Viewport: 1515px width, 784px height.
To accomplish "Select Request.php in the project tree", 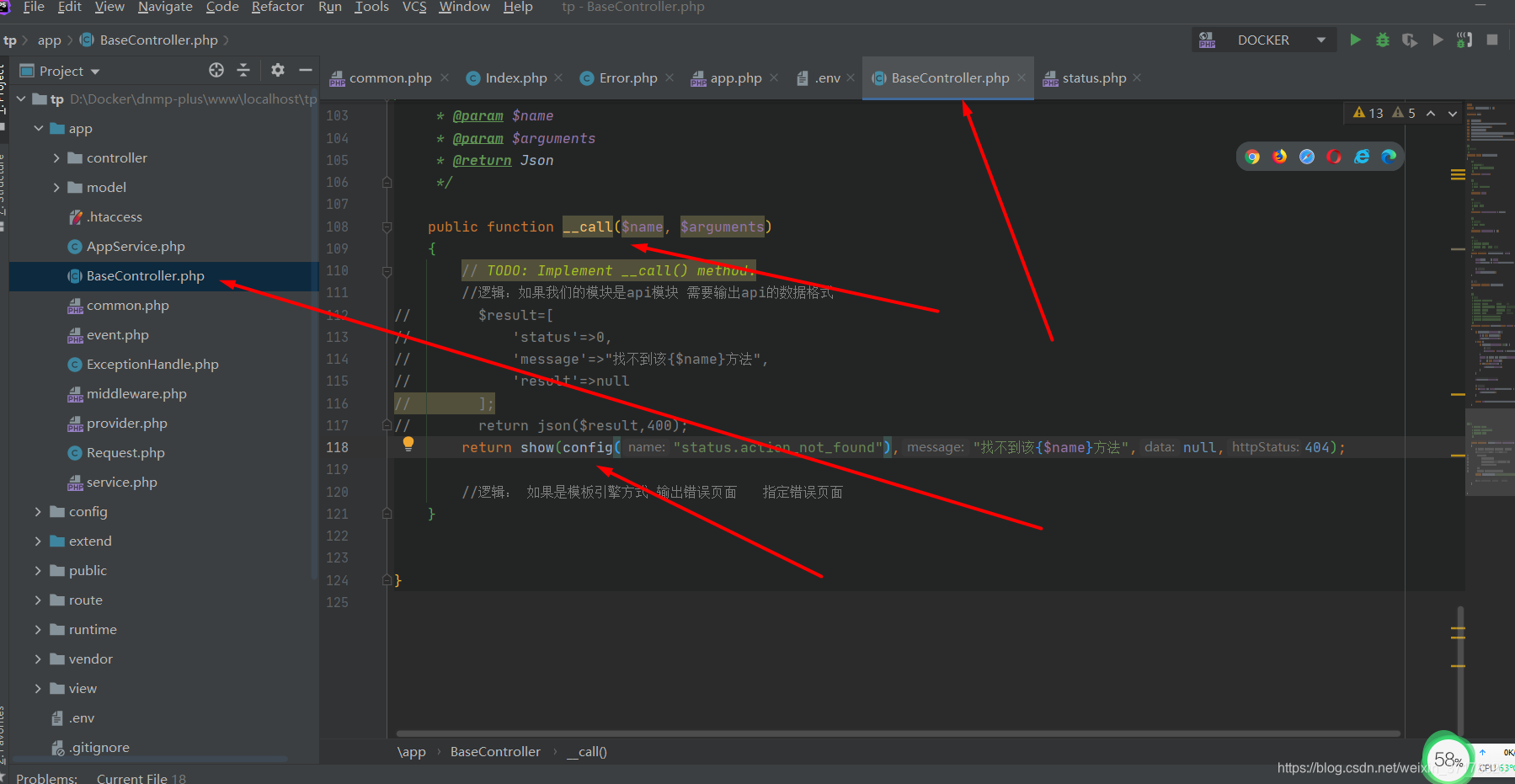I will (x=125, y=452).
